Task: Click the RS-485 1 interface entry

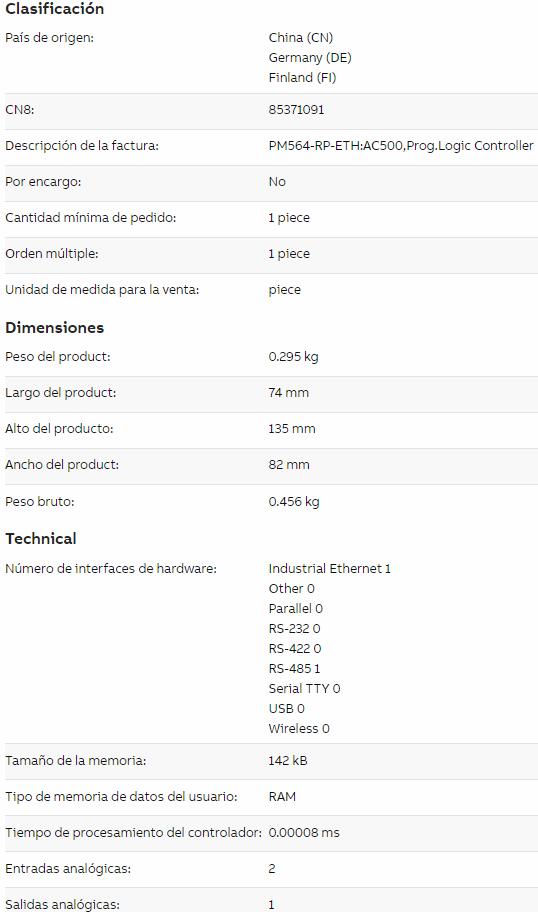Action: click(x=294, y=668)
